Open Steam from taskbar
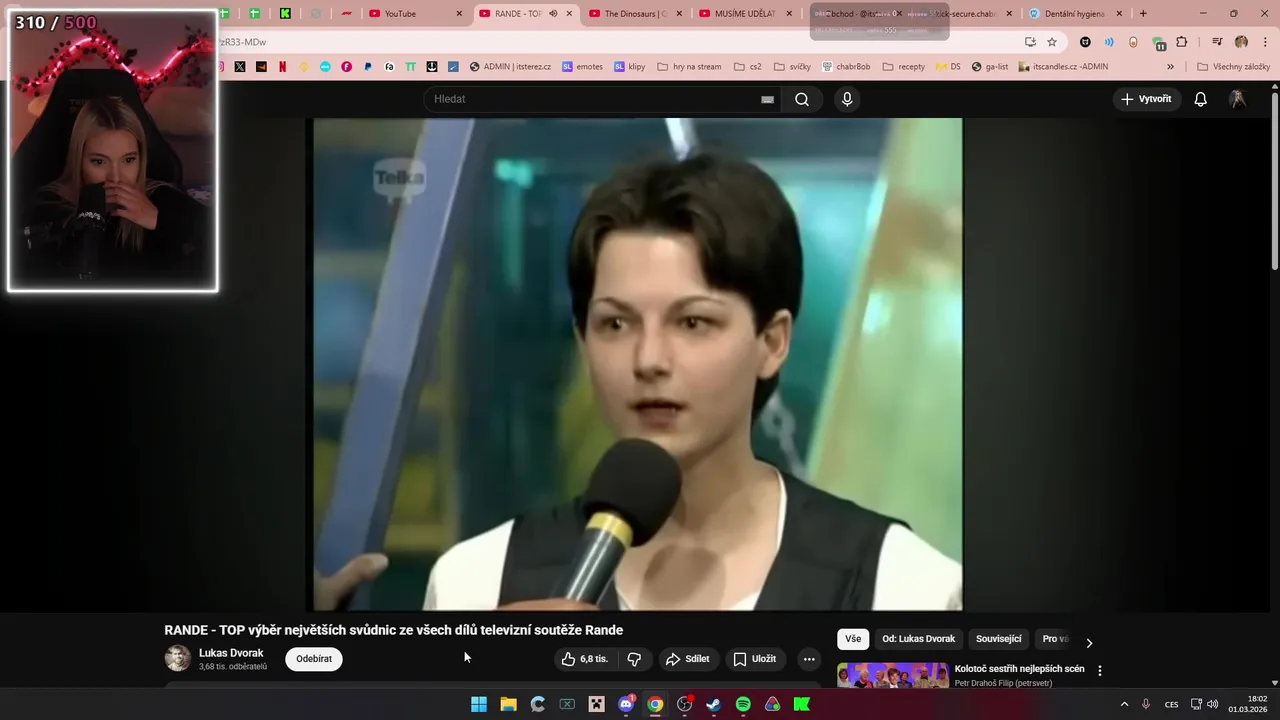Screen dimensions: 1280x720 pyautogui.click(x=713, y=704)
